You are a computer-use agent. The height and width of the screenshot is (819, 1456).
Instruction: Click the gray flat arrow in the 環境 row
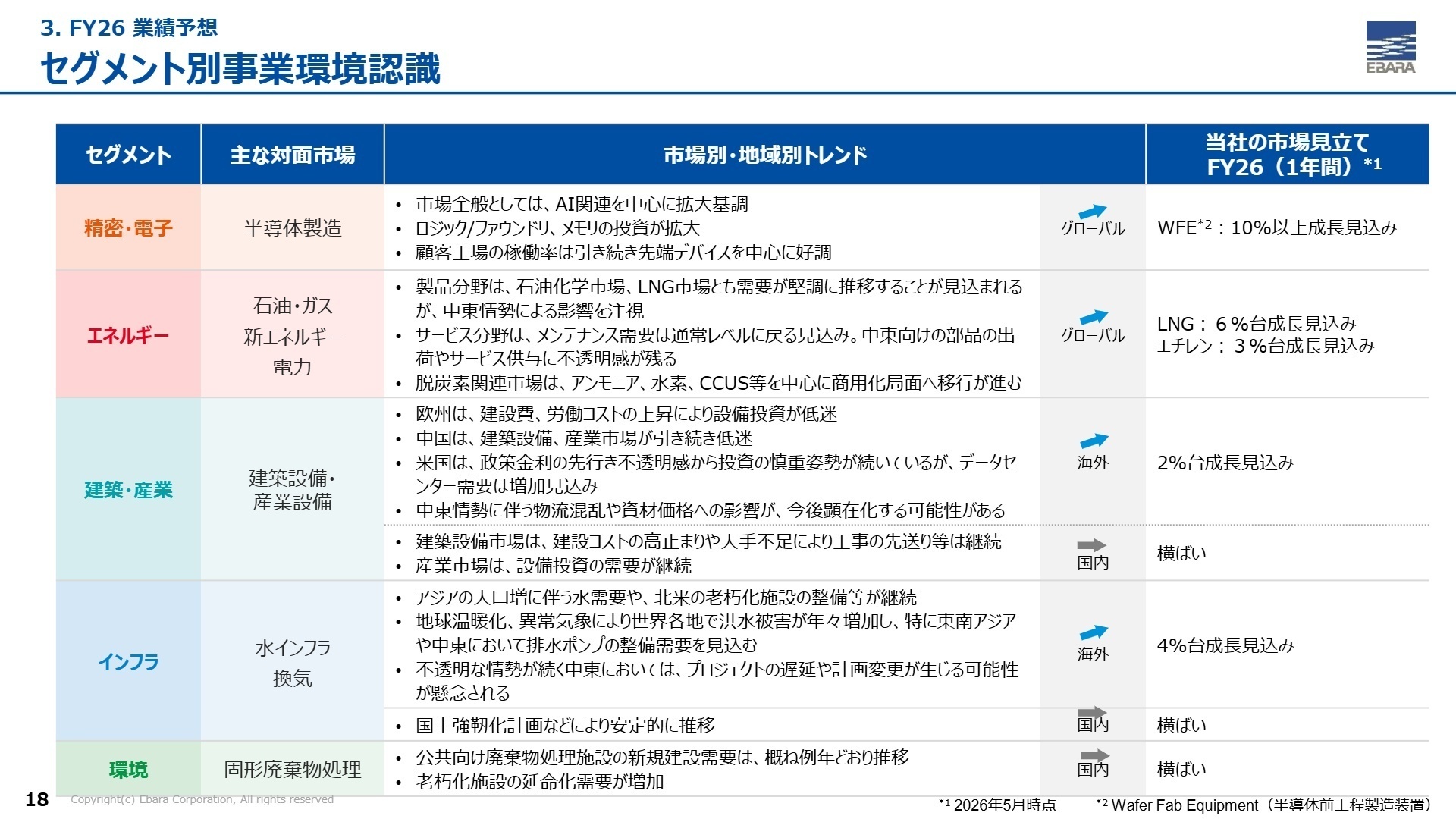(1094, 755)
